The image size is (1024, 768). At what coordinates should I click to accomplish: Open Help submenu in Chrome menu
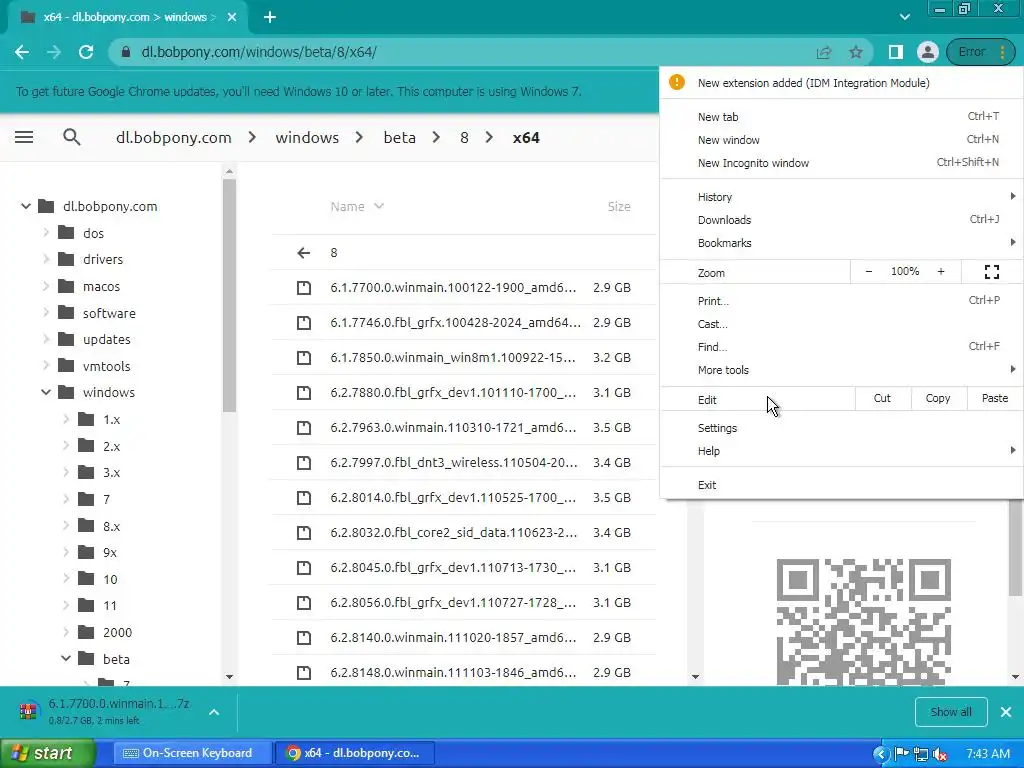click(841, 451)
